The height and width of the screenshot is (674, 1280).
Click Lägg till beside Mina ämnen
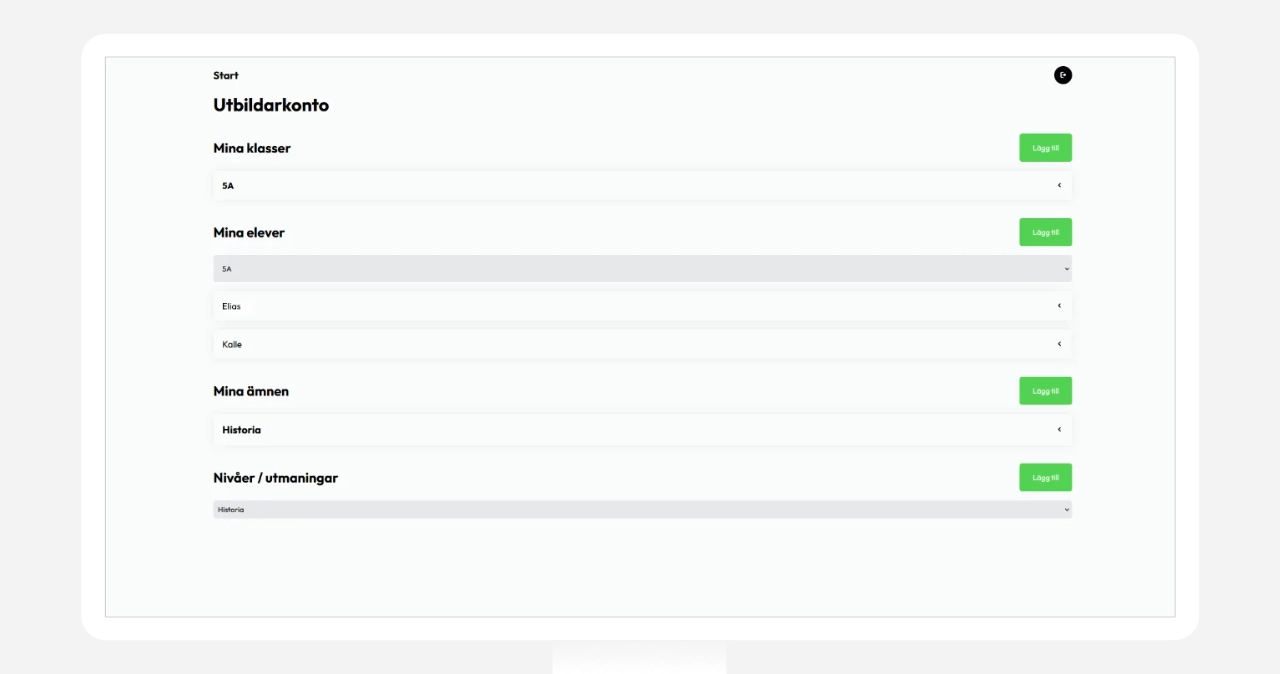(x=1045, y=391)
